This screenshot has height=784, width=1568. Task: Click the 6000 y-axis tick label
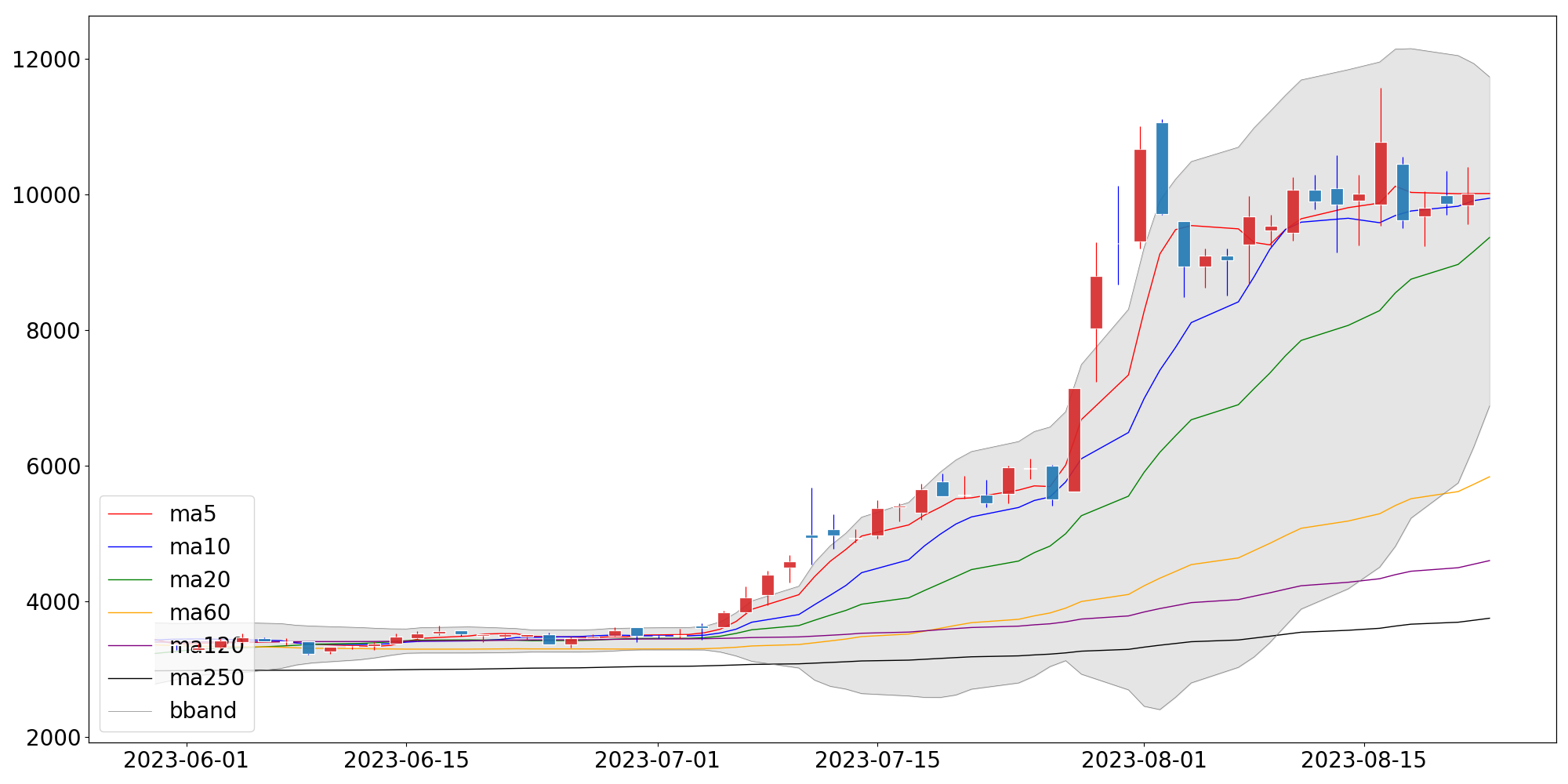pos(53,466)
